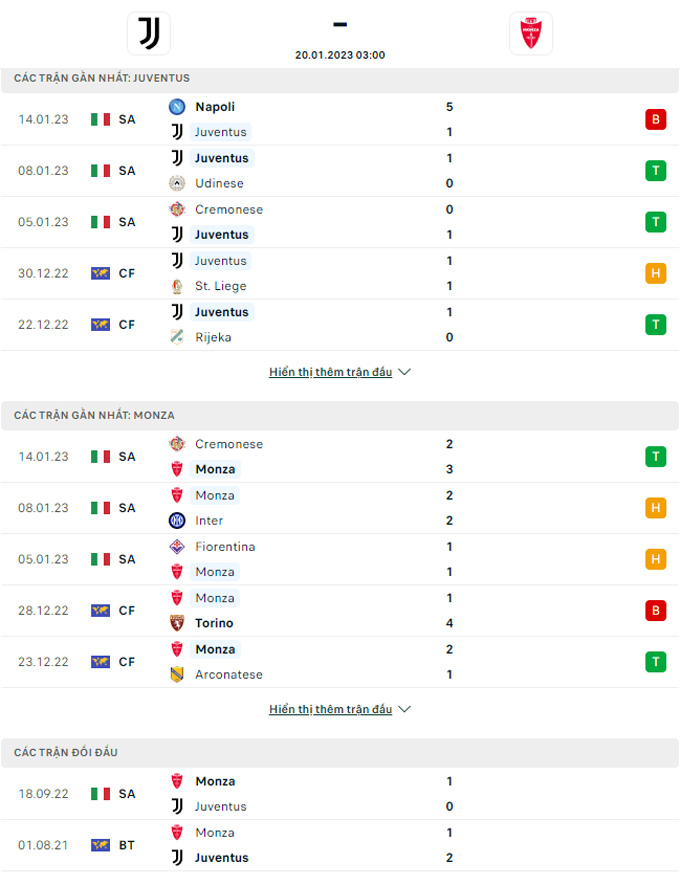Click the Italy flag on 14.01.23 Juventus match
The height and width of the screenshot is (885, 680).
pyautogui.click(x=100, y=120)
